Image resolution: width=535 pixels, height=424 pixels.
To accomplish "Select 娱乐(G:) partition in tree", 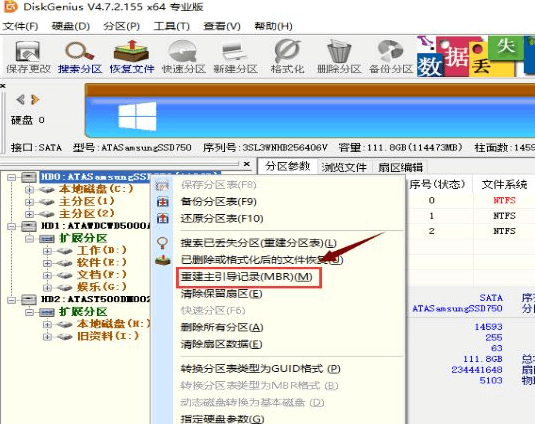I will coord(102,287).
